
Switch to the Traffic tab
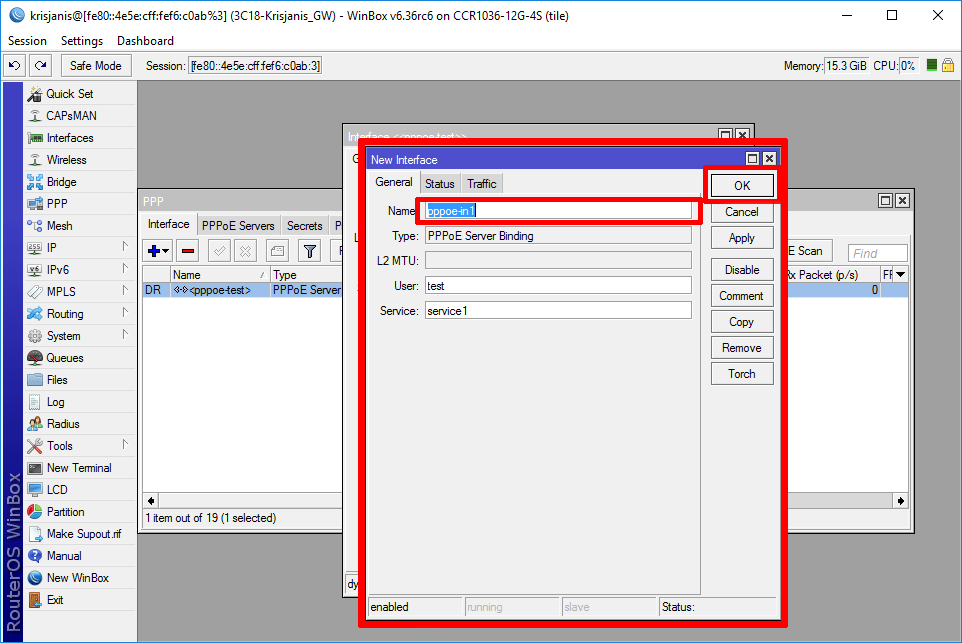click(481, 183)
